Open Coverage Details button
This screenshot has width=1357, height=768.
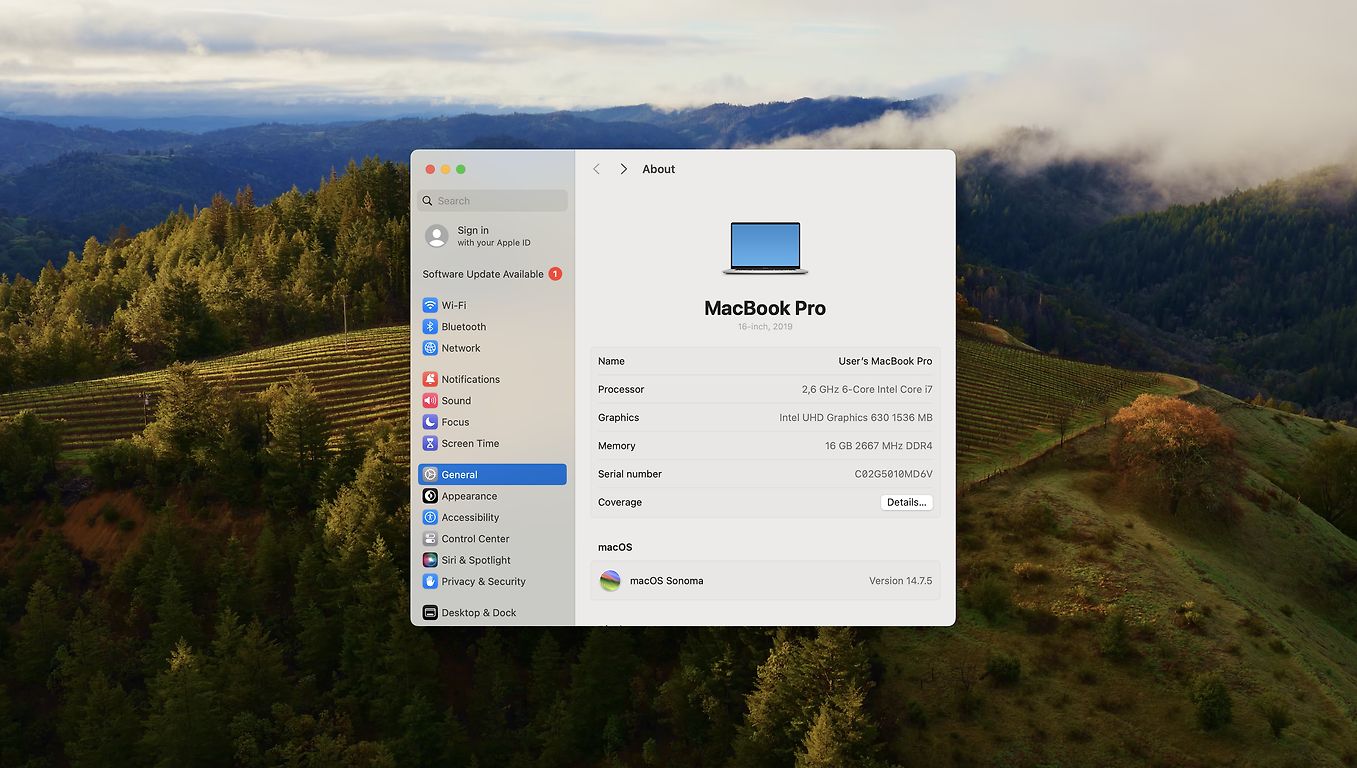pos(907,502)
